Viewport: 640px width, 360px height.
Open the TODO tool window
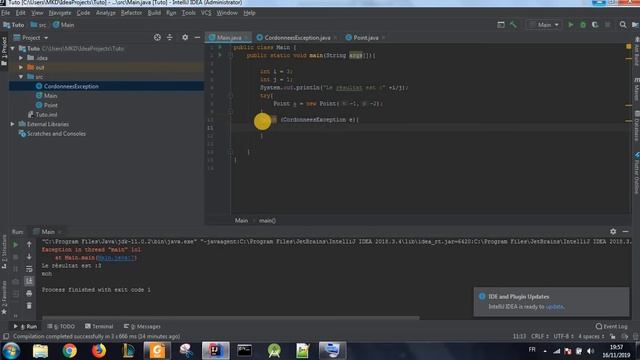(x=61, y=327)
